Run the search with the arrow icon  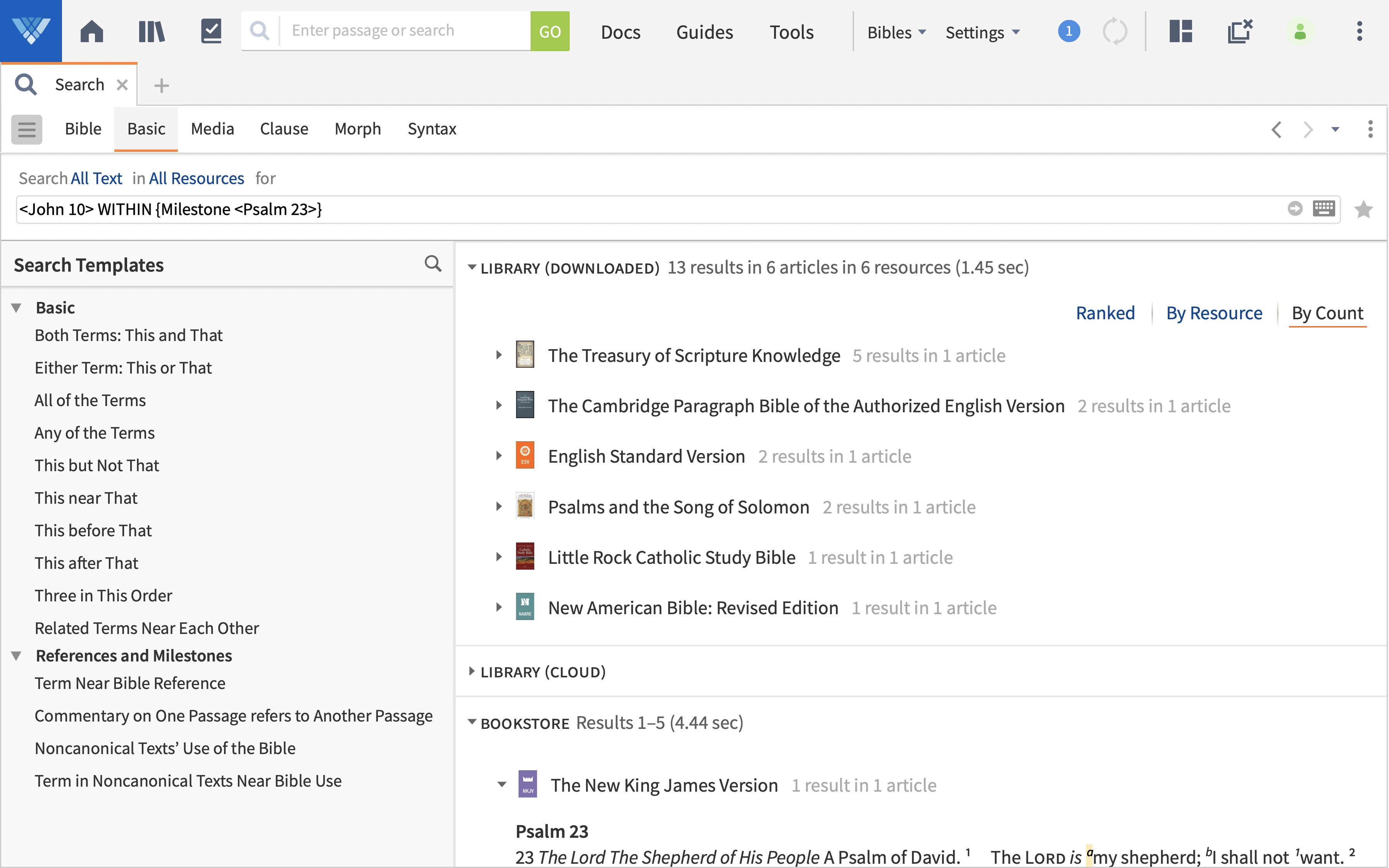click(x=1295, y=208)
